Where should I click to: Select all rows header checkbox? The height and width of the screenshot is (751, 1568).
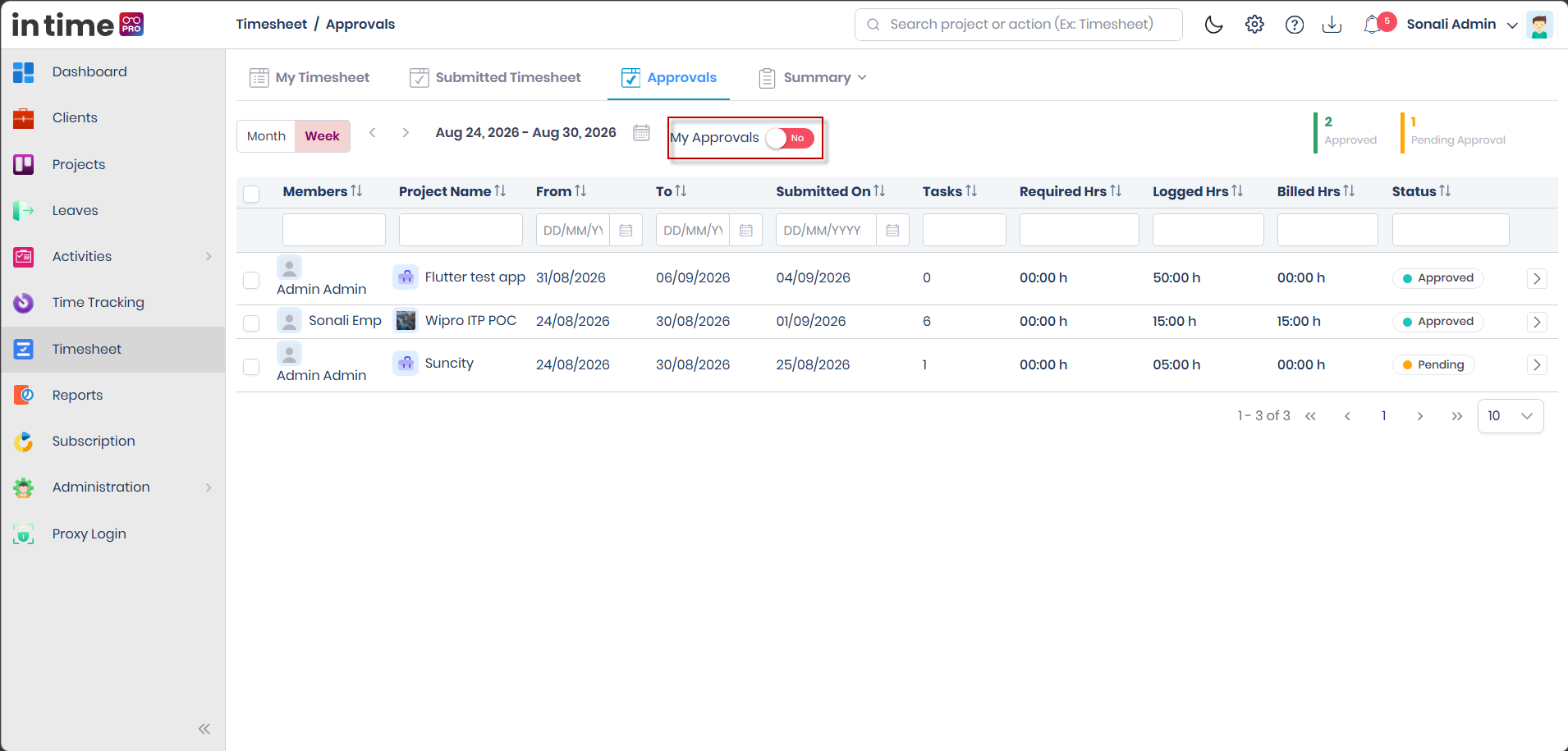coord(251,194)
